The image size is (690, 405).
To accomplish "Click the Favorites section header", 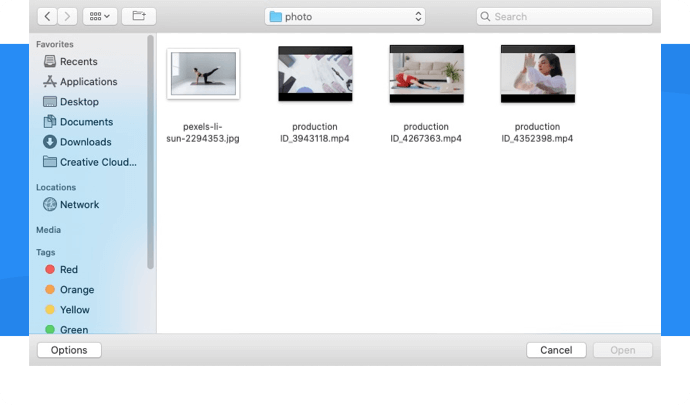I will point(55,44).
